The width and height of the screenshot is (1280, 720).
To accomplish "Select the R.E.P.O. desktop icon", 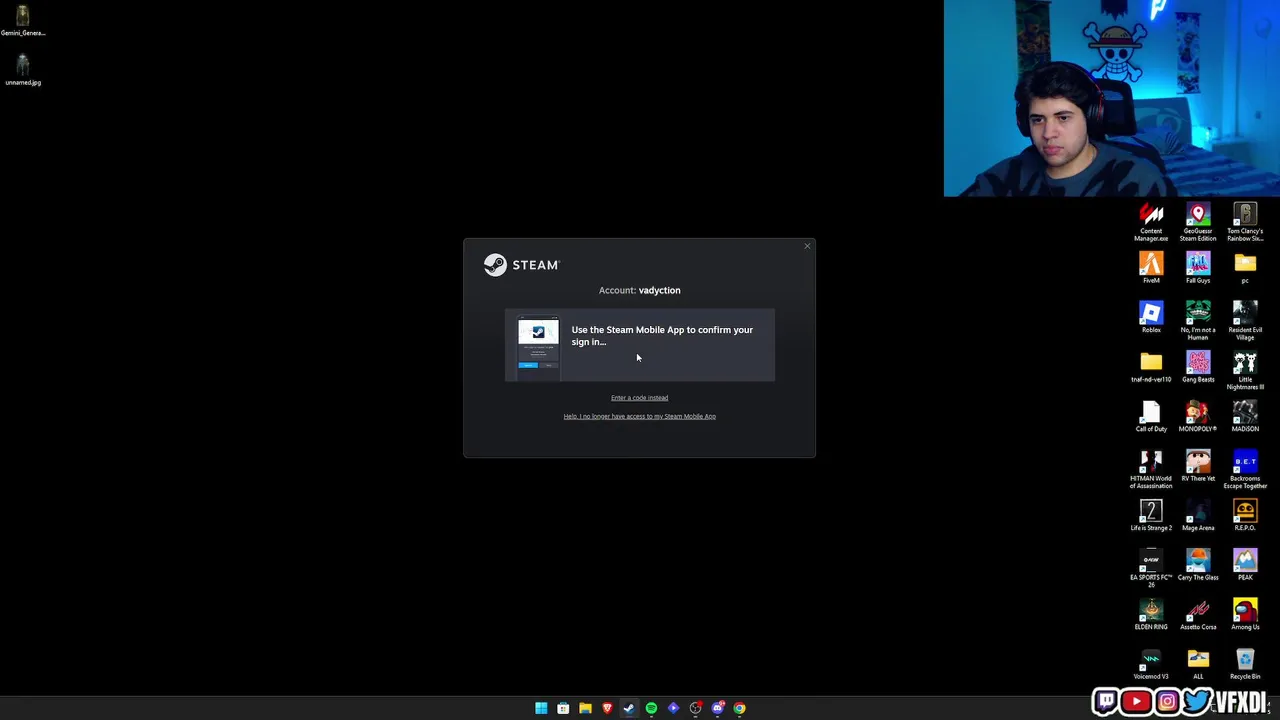I will coord(1245,515).
